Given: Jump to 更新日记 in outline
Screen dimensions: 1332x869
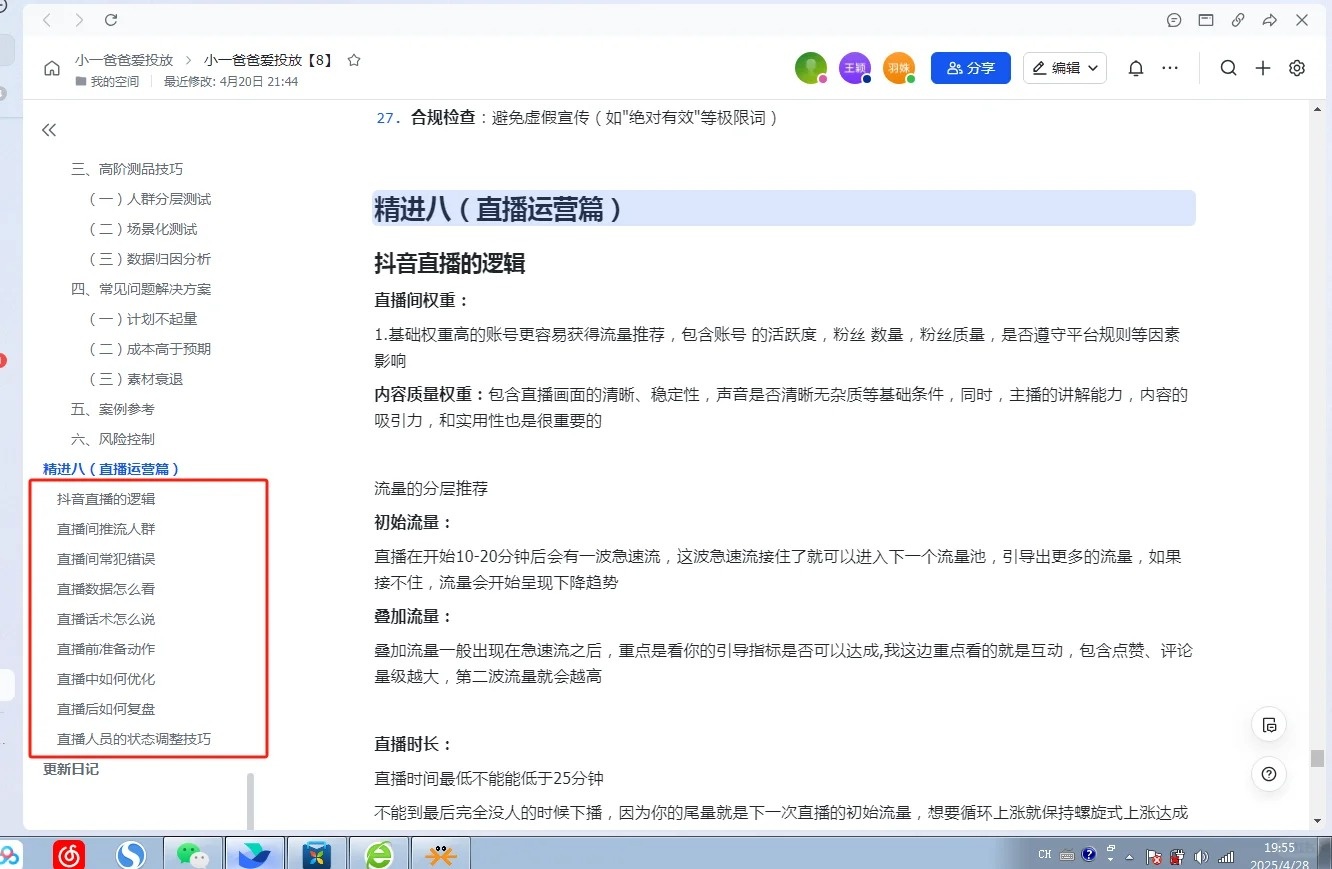Looking at the screenshot, I should (x=71, y=769).
